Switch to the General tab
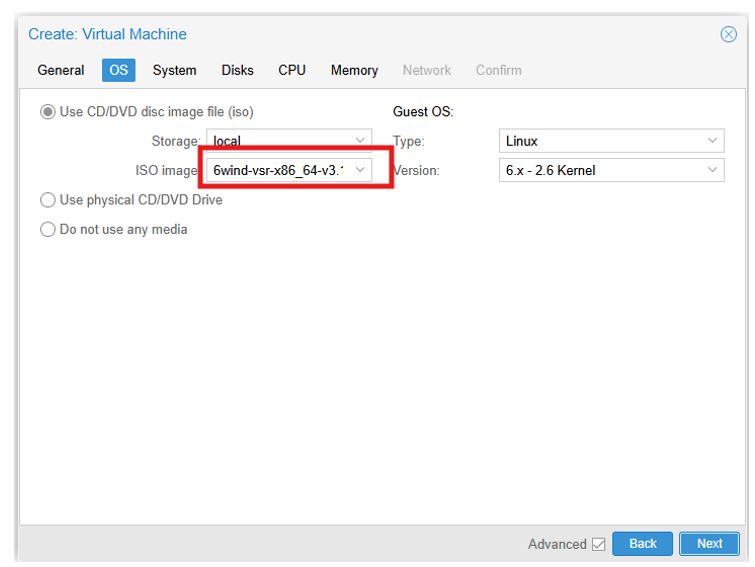 pos(61,70)
